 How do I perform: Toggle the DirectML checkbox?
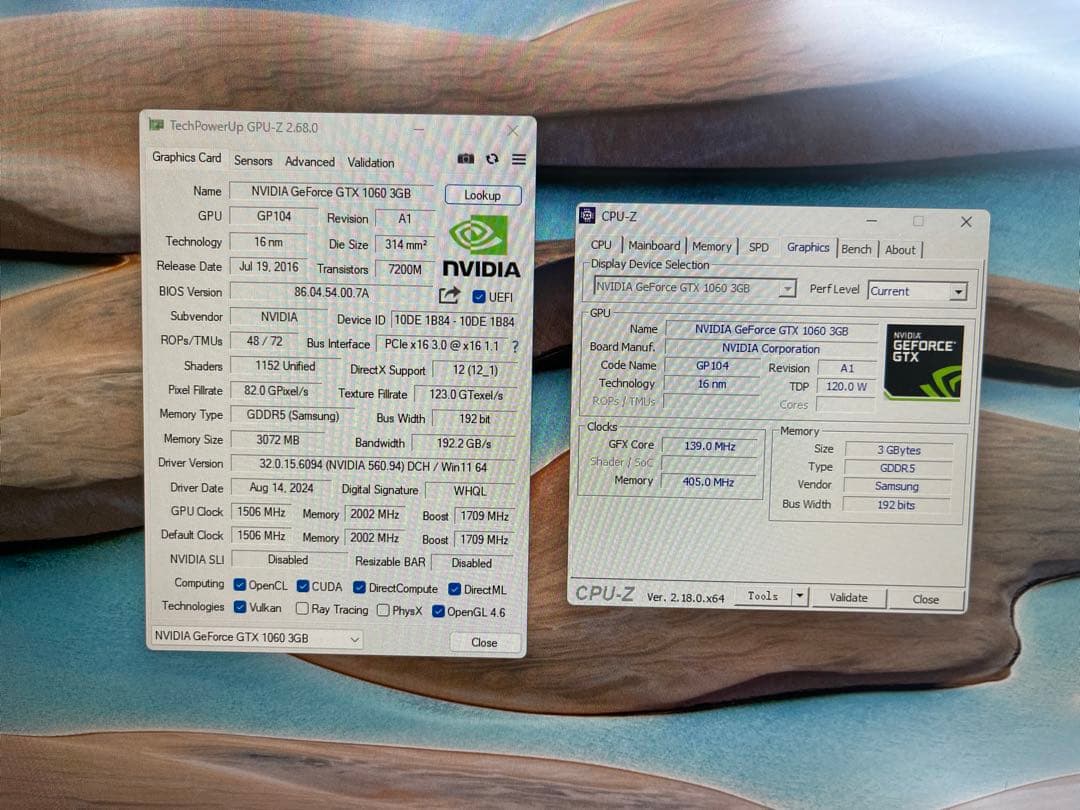[x=455, y=589]
